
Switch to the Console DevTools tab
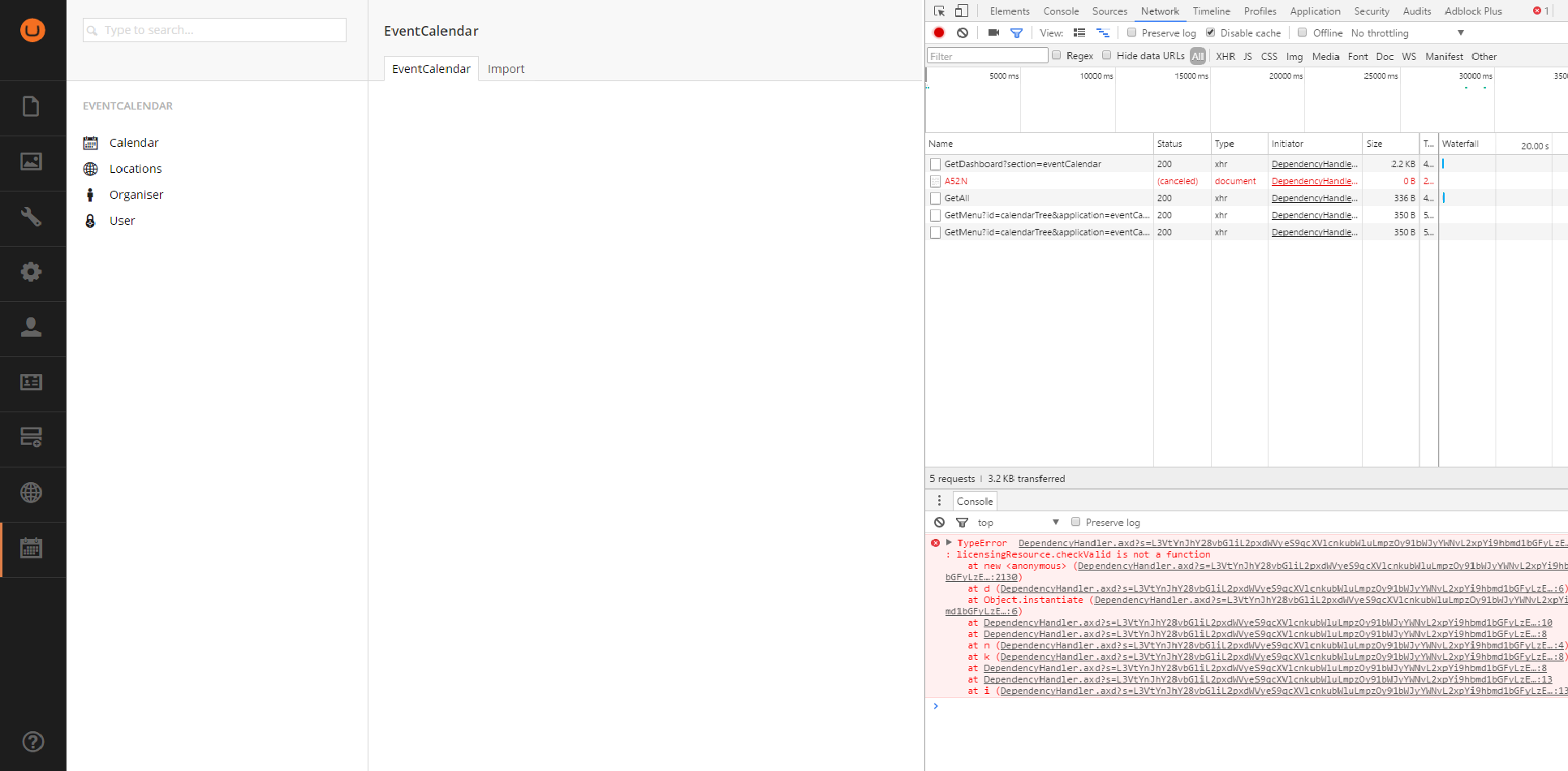(1061, 11)
